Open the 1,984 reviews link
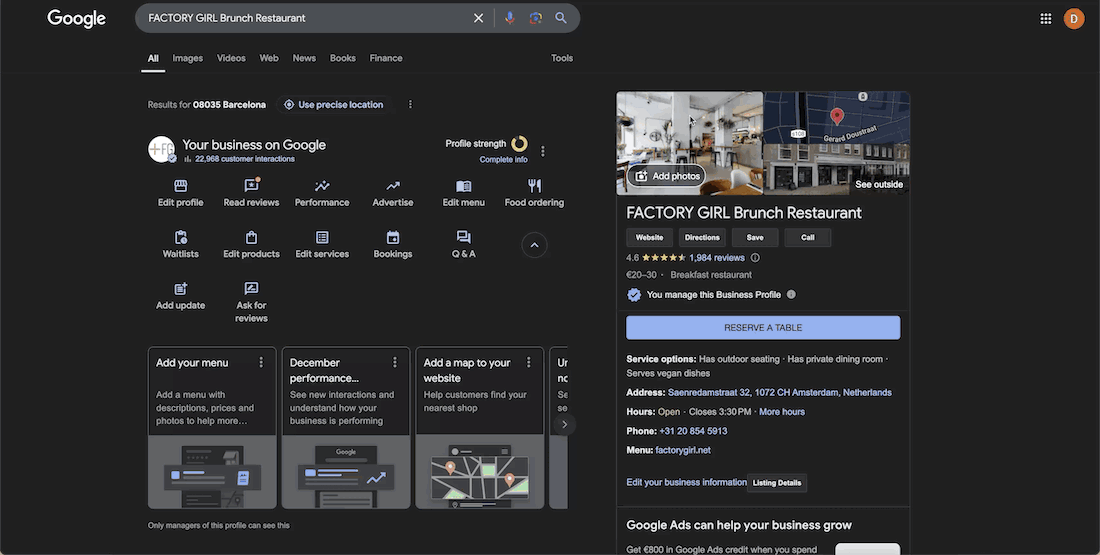Screen dimensions: 1100x555 pyautogui.click(x=717, y=258)
